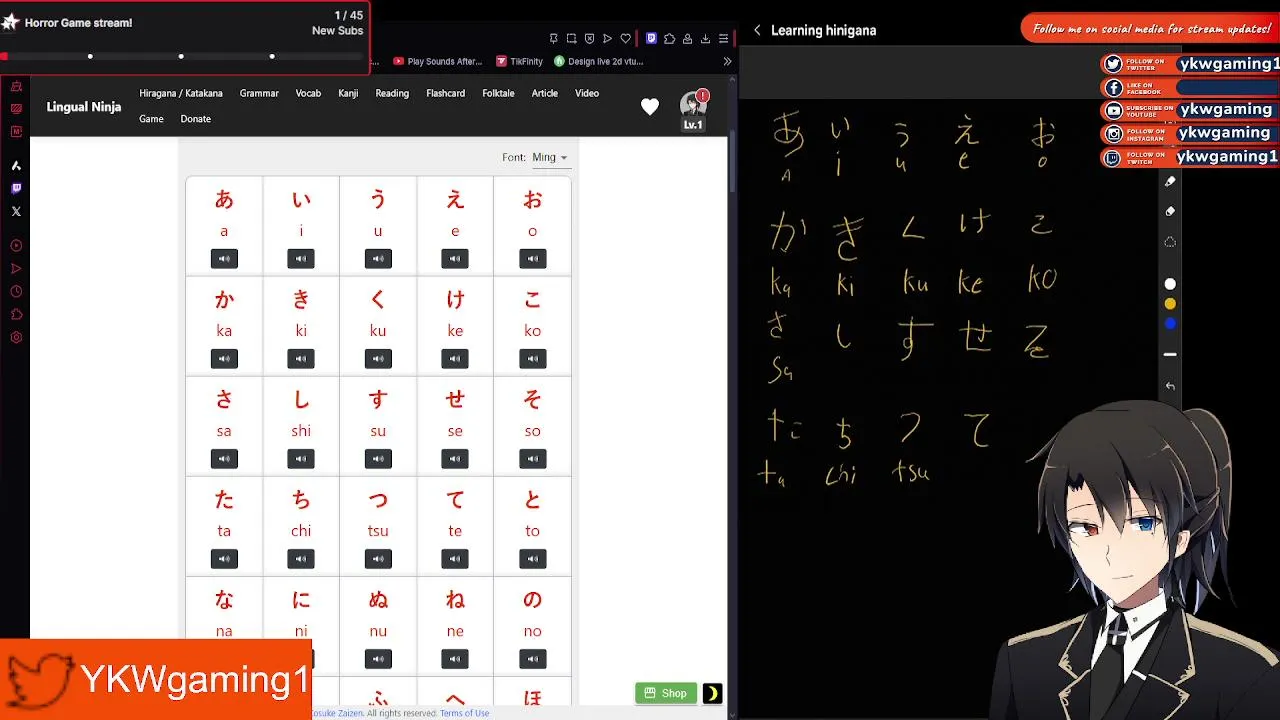The height and width of the screenshot is (720, 1280).
Task: Click the browser toolbar snapshot icon
Action: (571, 39)
